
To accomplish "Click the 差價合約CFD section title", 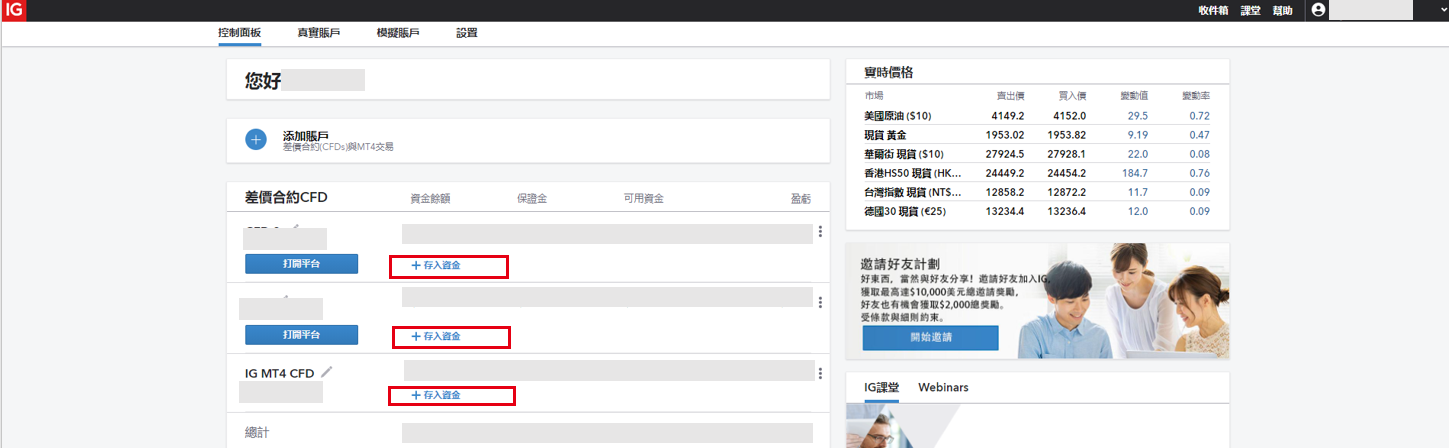I will click(286, 197).
